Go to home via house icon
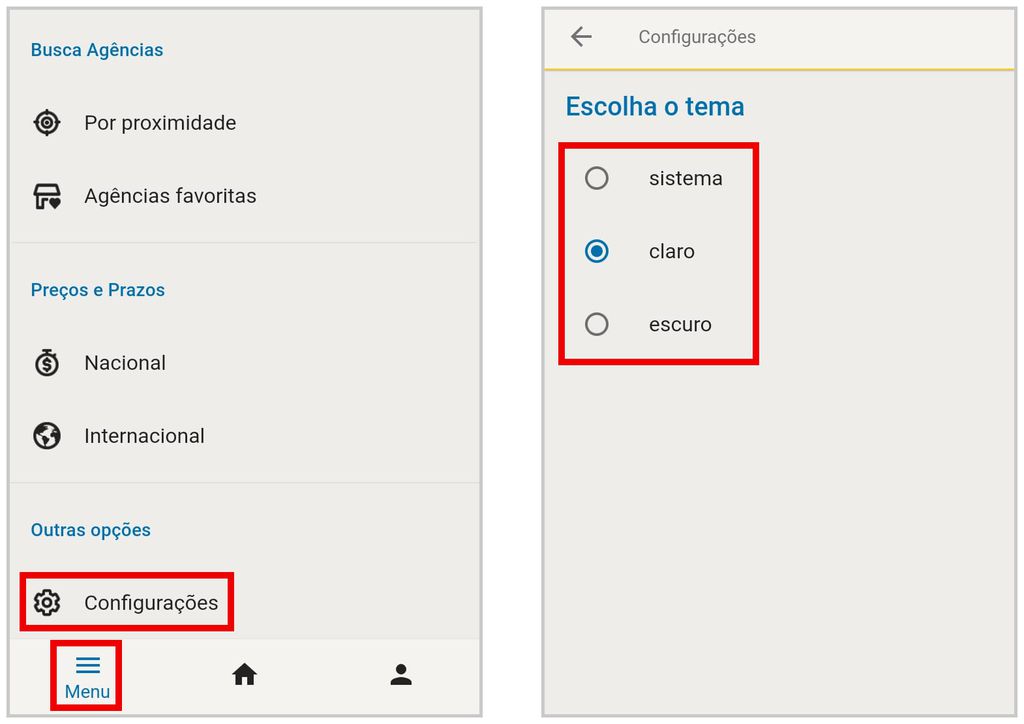 tap(245, 674)
